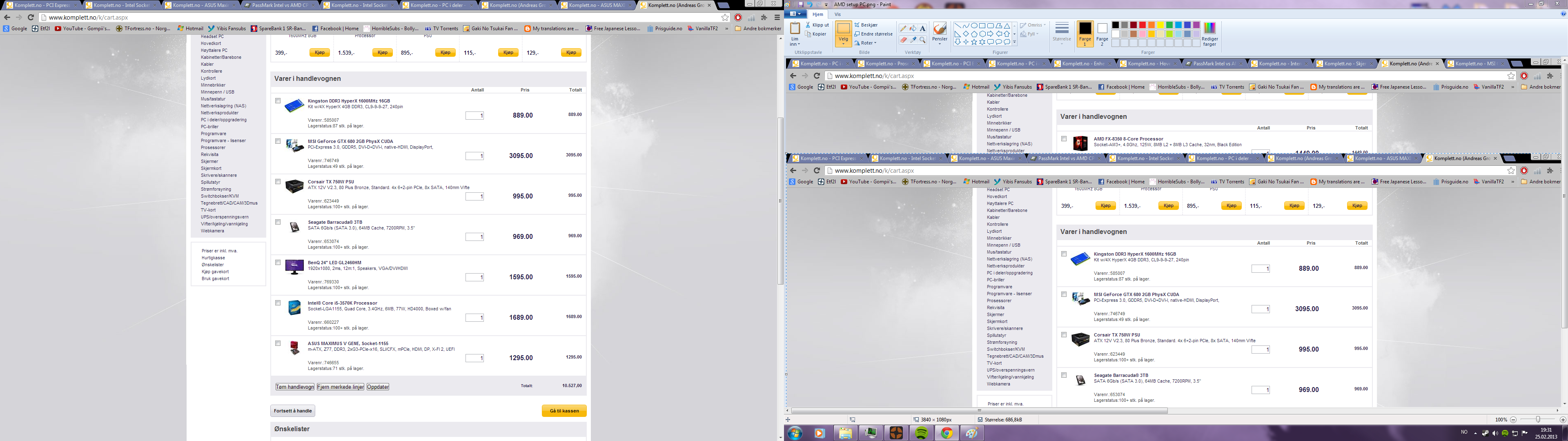Tick checkbox for Kingston DDR3 HyperX in left Chrome

(278, 101)
